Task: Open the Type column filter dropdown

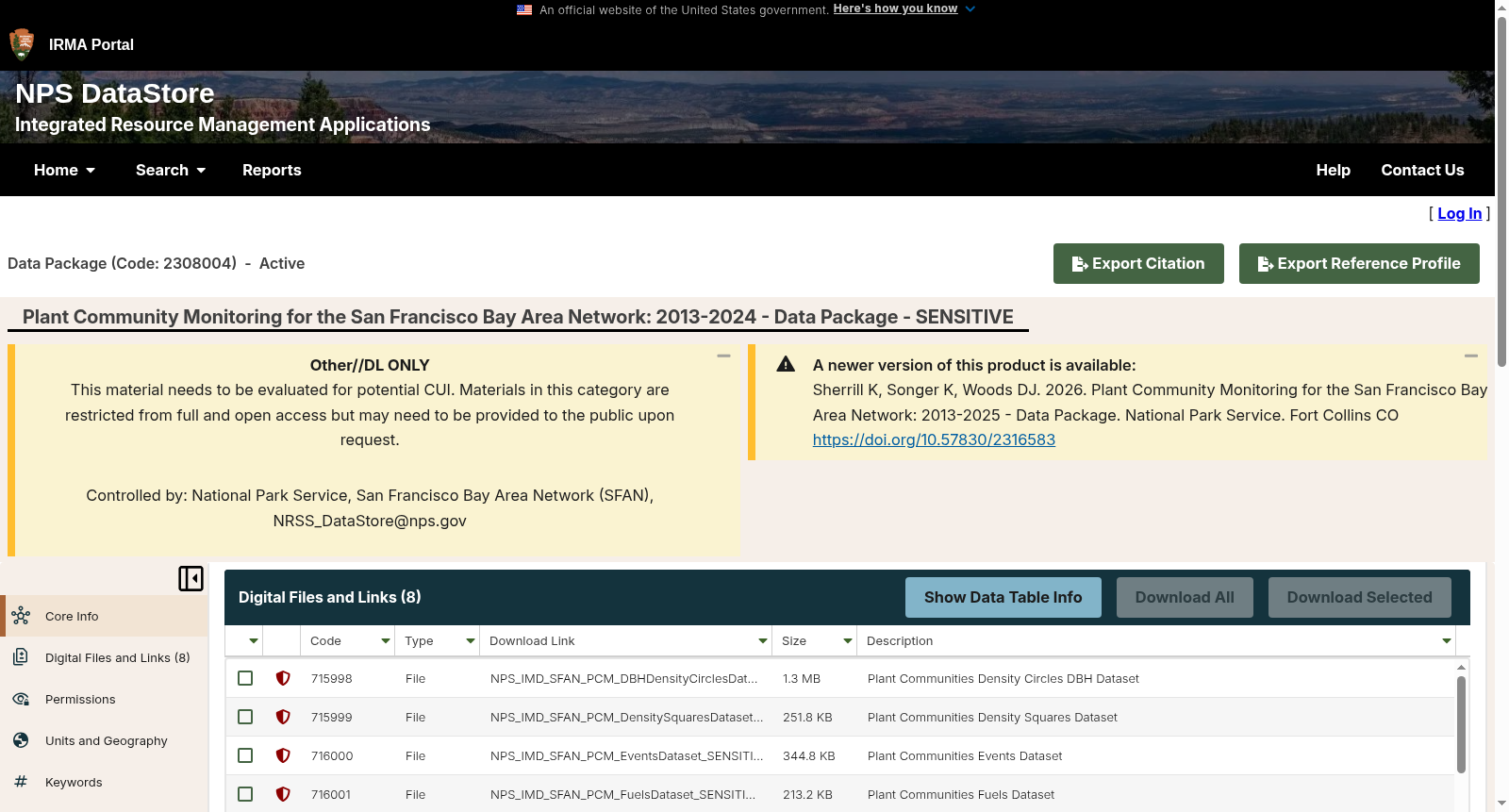Action: (x=471, y=641)
